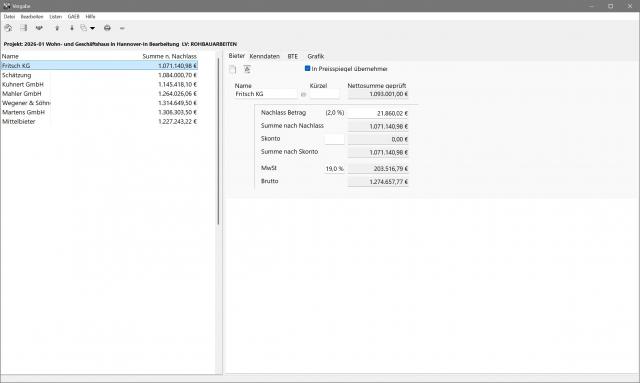
Task: Select the Schätzung row in bidder list
Action: (x=99, y=75)
